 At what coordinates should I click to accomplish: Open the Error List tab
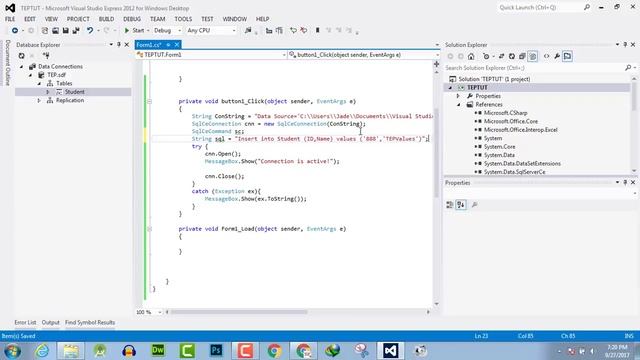pyautogui.click(x=25, y=322)
